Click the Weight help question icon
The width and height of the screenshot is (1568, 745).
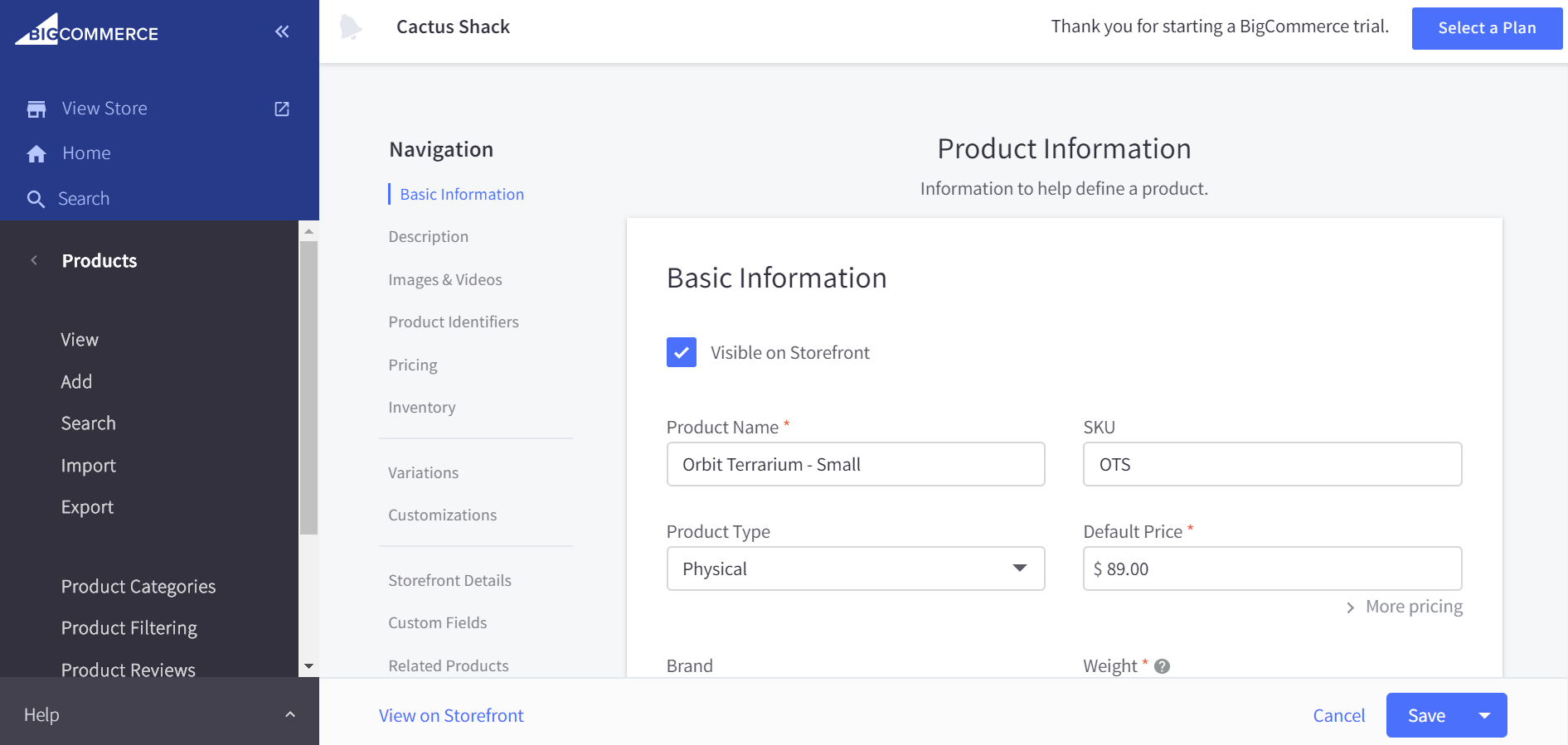coord(1162,666)
